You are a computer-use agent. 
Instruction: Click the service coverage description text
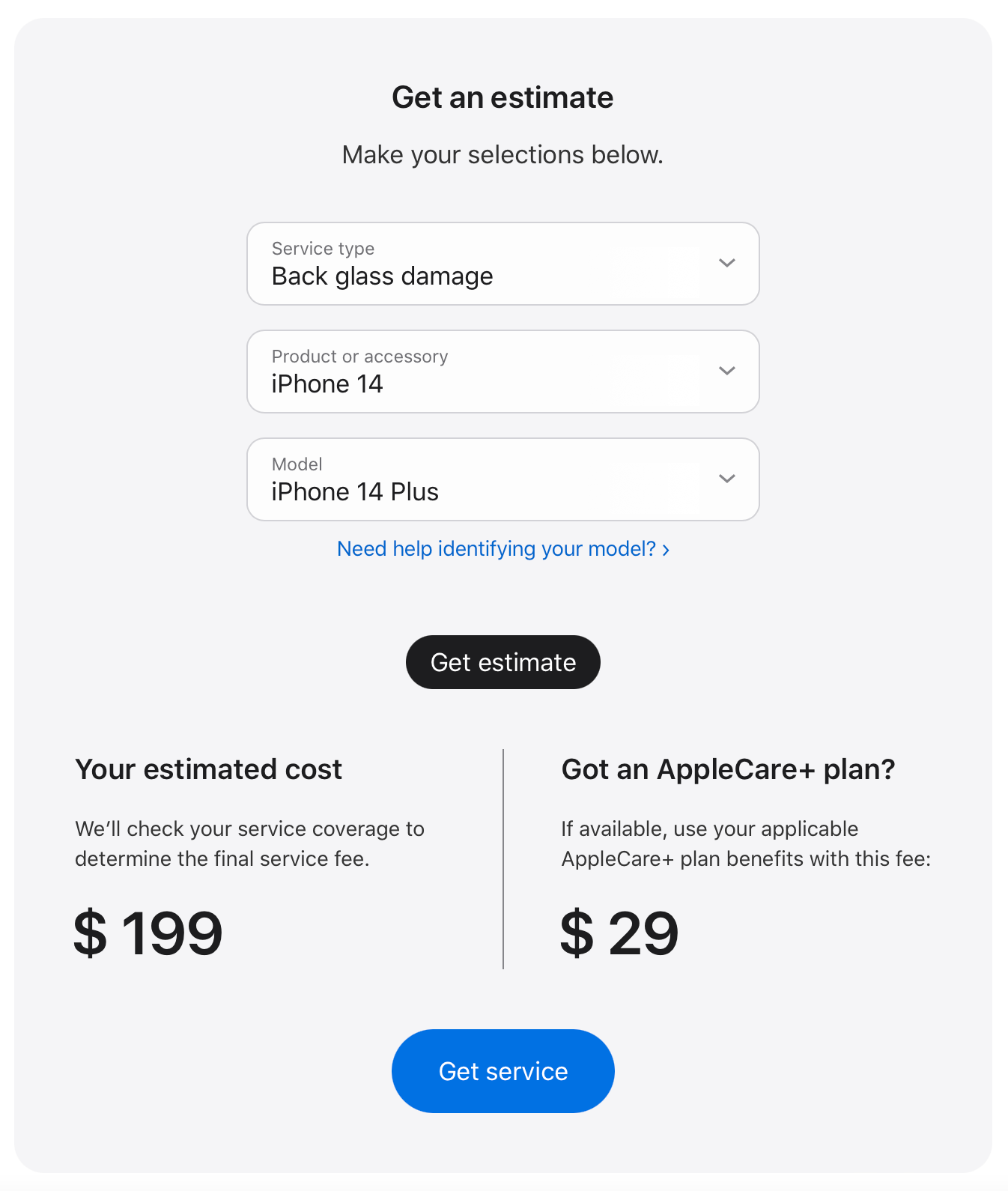click(x=249, y=843)
